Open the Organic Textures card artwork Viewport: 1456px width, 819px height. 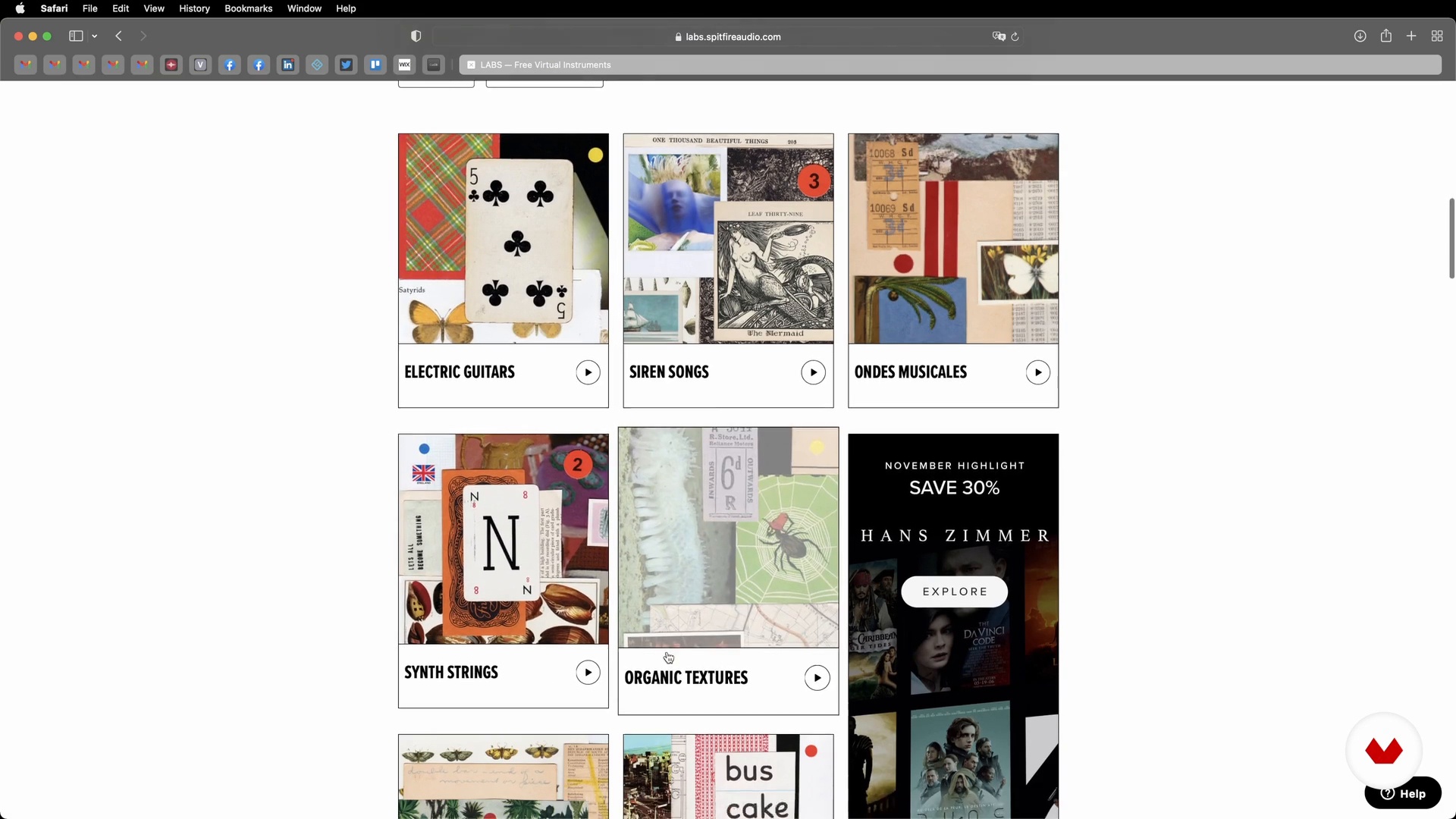point(728,538)
